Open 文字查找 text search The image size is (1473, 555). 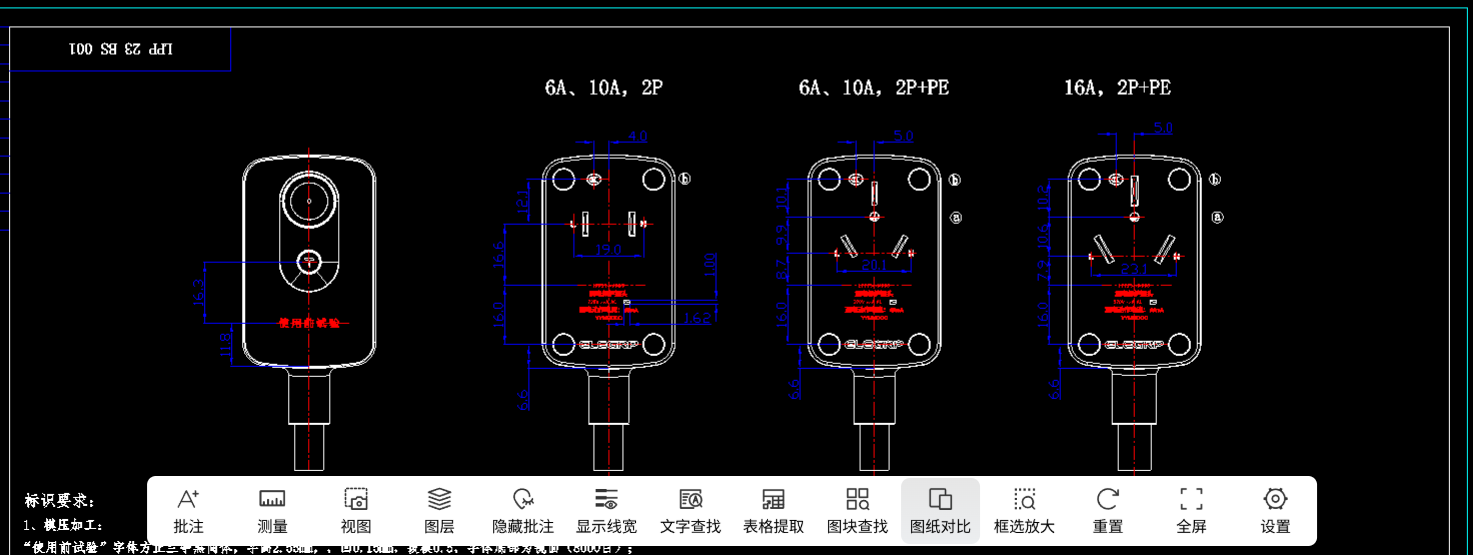[x=690, y=510]
